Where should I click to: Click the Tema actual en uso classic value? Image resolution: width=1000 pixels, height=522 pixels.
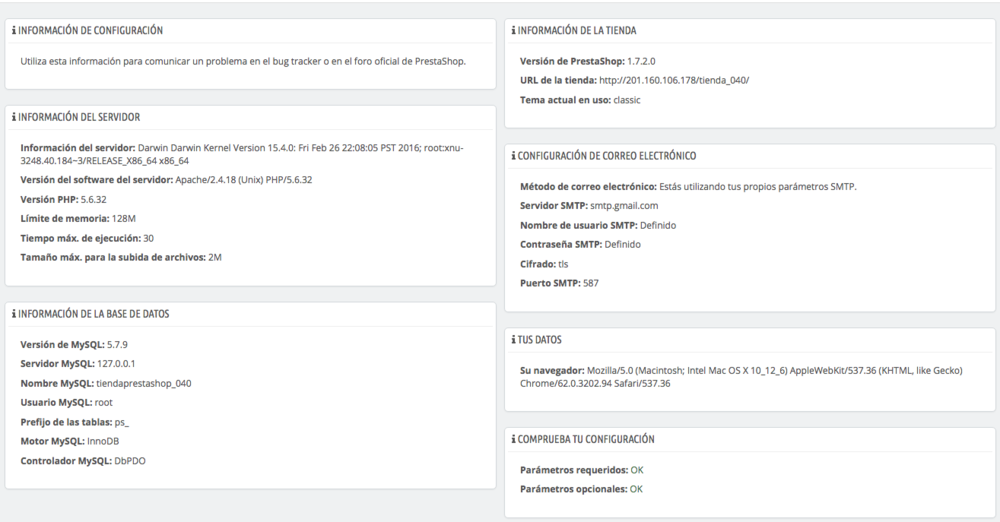point(627,100)
